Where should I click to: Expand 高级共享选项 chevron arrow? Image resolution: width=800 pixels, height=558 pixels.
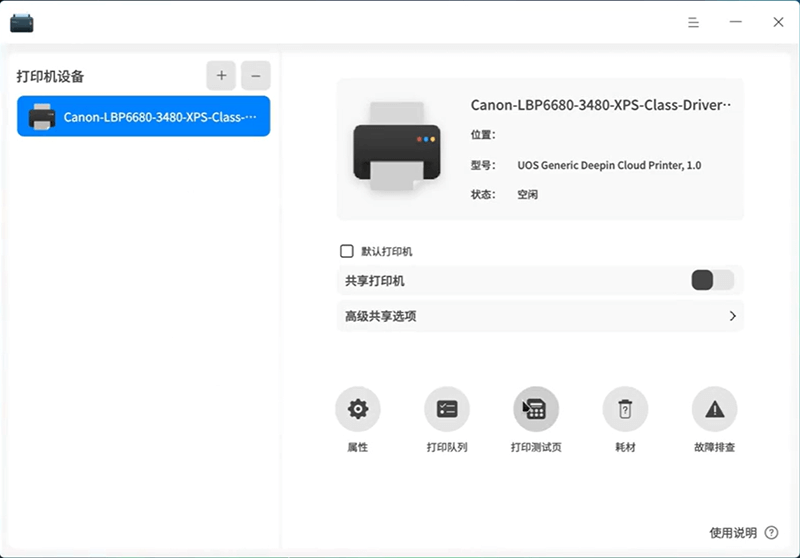(x=733, y=316)
